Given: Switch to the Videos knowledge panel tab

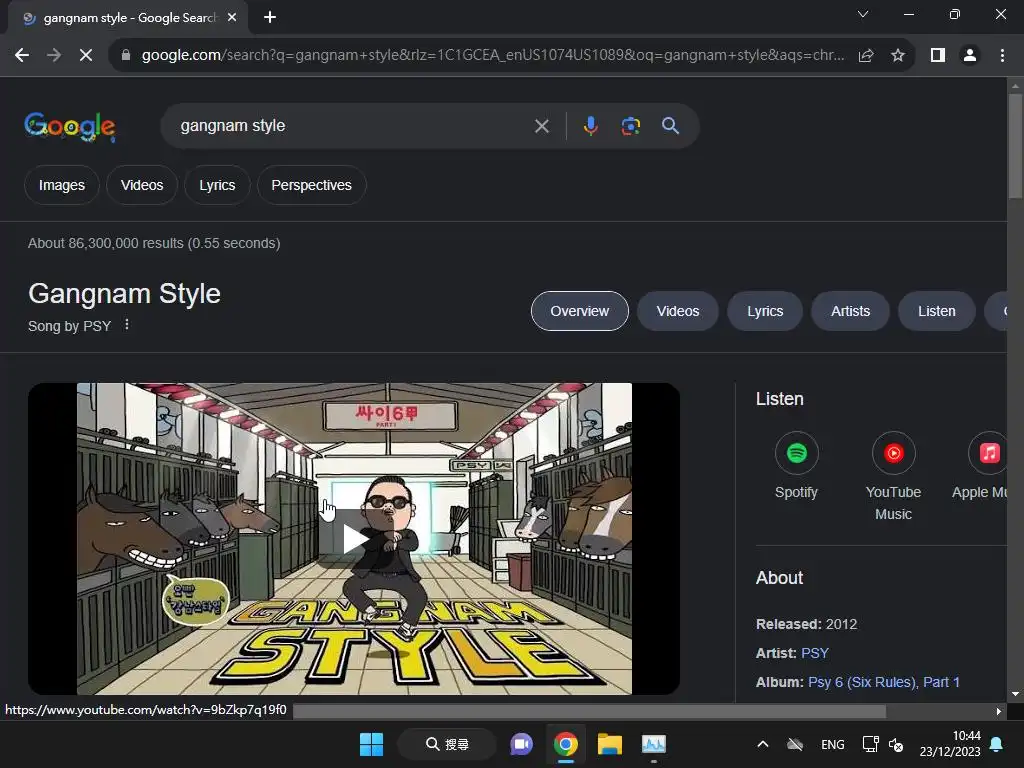Looking at the screenshot, I should (678, 312).
